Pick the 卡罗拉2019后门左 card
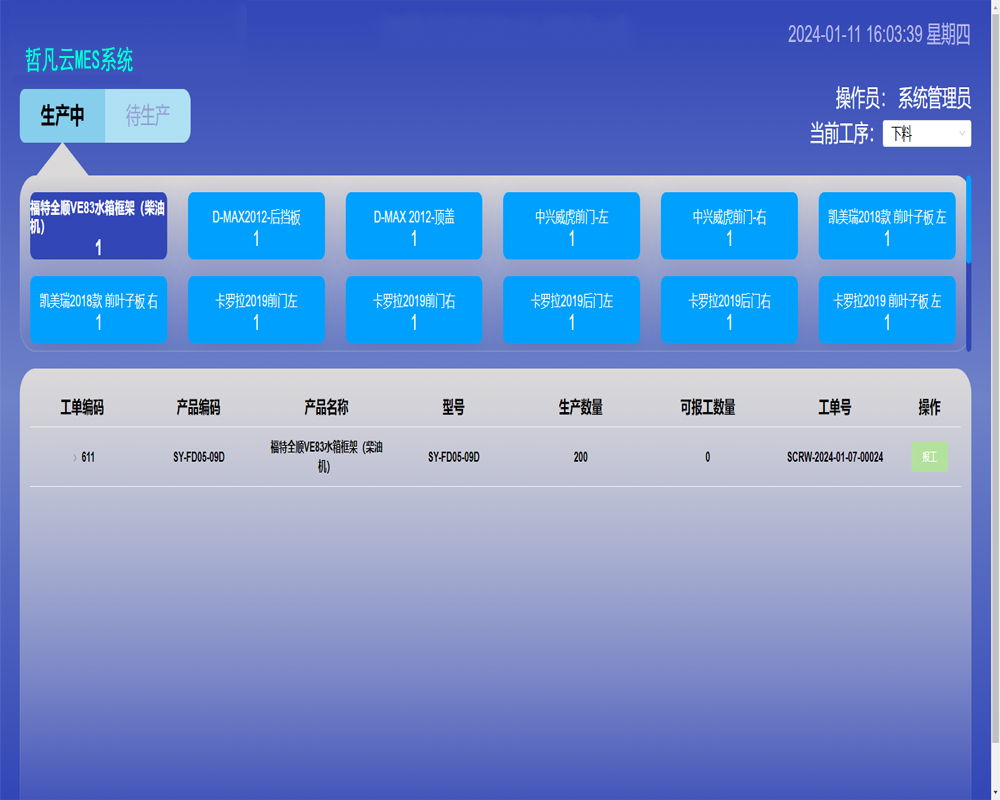This screenshot has width=1000, height=800. click(x=571, y=310)
